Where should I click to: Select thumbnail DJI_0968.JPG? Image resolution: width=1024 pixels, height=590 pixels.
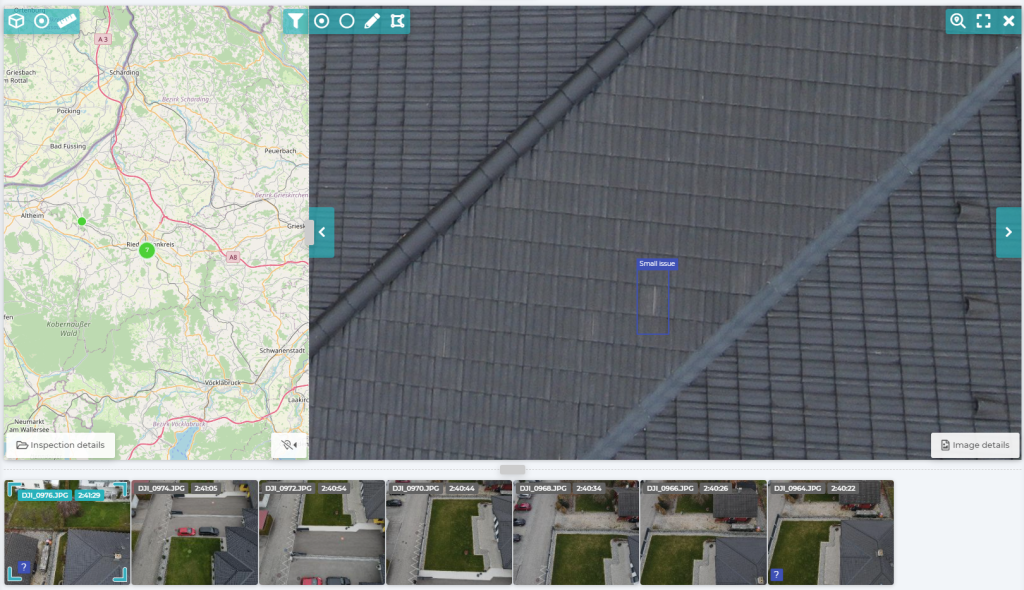tap(576, 533)
